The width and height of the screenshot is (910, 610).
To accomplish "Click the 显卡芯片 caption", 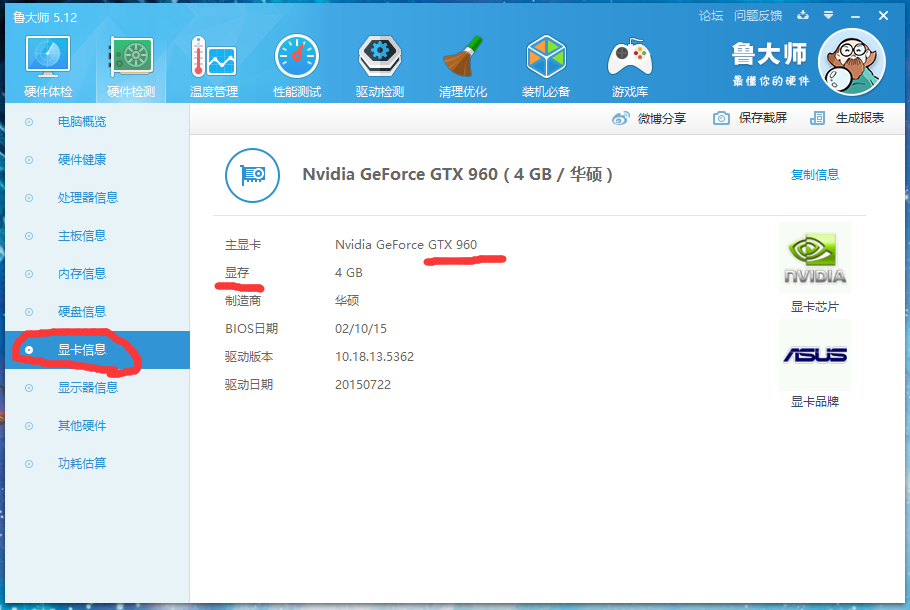I will point(815,307).
